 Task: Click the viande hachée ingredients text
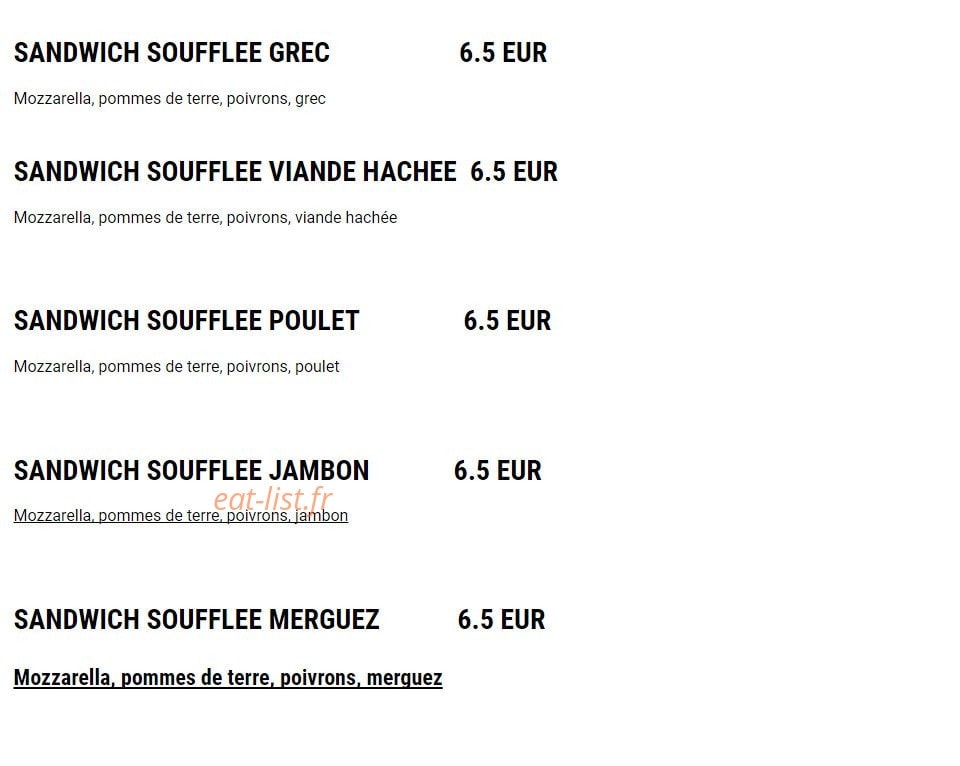[x=205, y=217]
